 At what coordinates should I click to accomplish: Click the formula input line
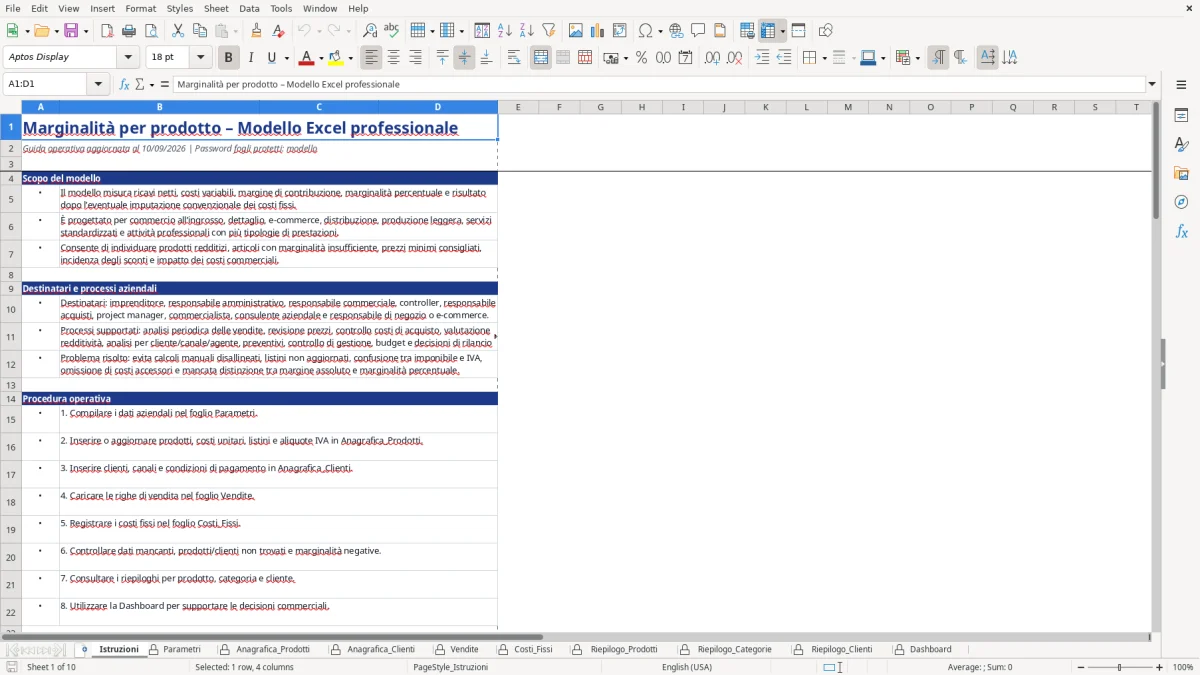click(x=659, y=84)
